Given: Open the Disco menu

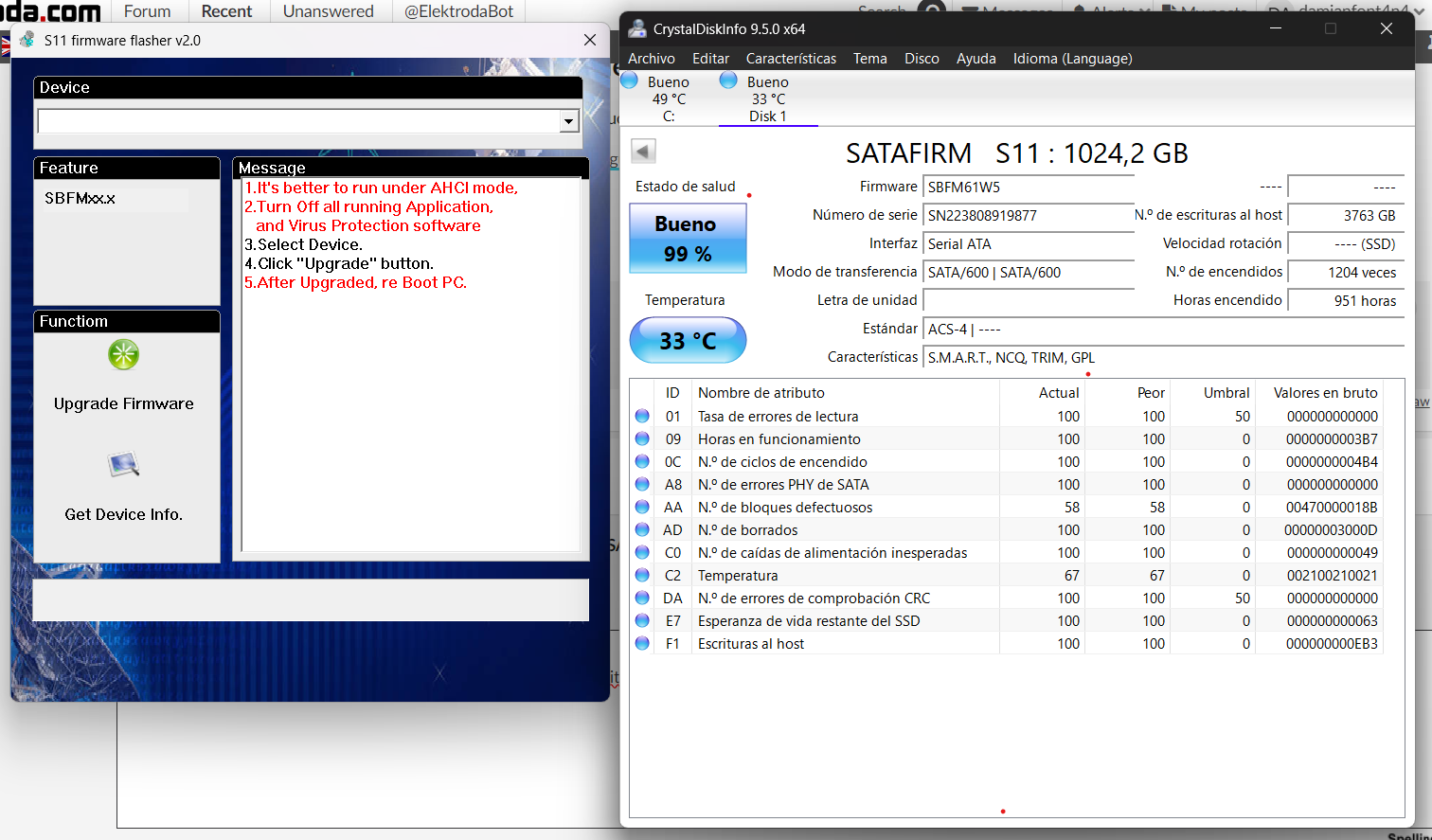Looking at the screenshot, I should click(x=922, y=59).
